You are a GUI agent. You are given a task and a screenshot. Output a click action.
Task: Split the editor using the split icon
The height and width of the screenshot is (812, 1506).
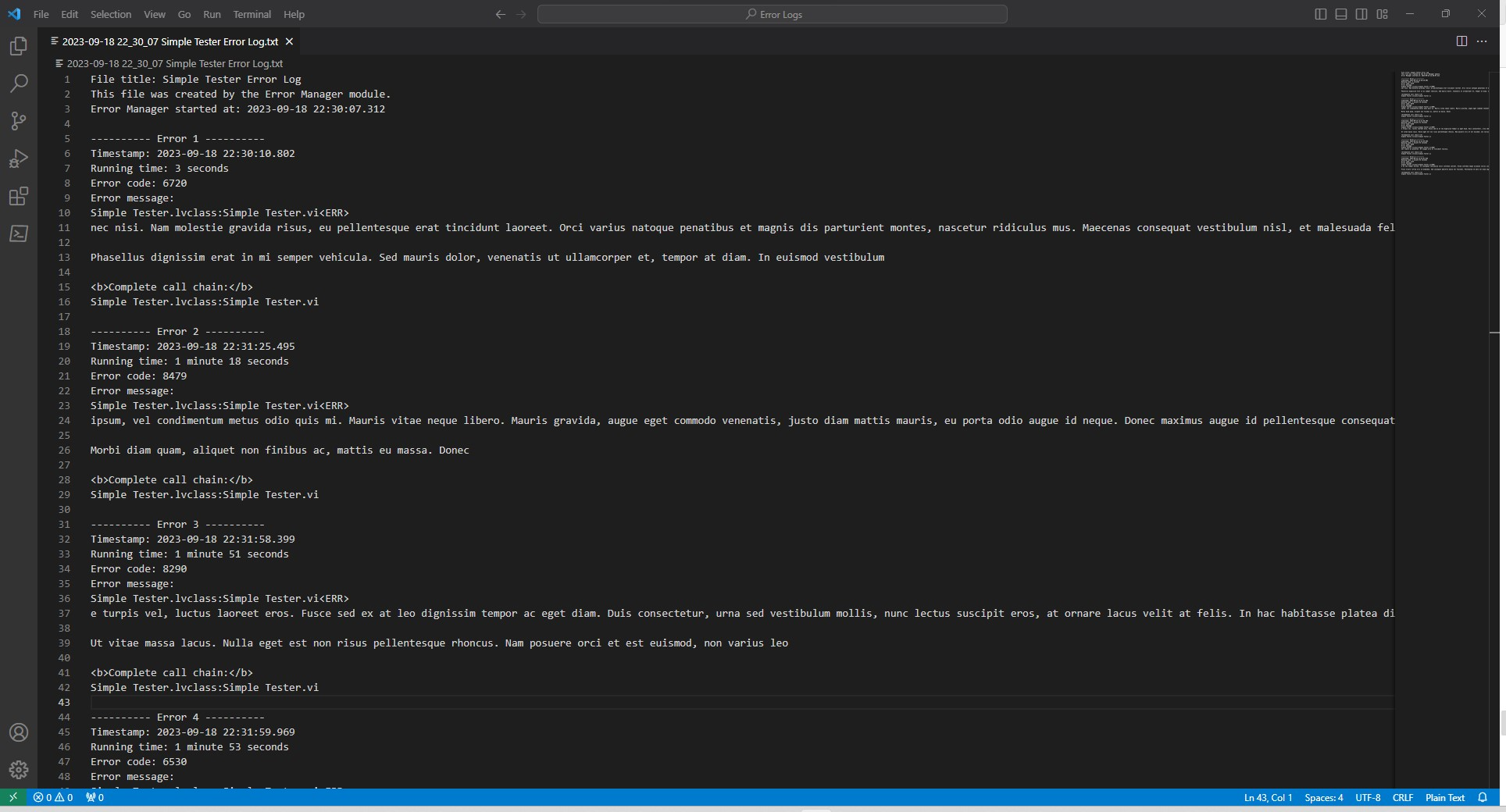coord(1461,41)
